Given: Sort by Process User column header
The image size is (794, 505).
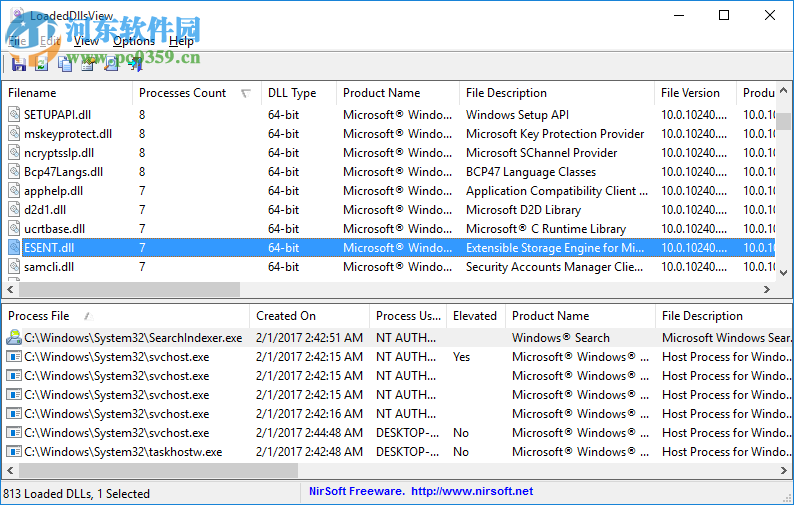Looking at the screenshot, I should click(x=408, y=316).
